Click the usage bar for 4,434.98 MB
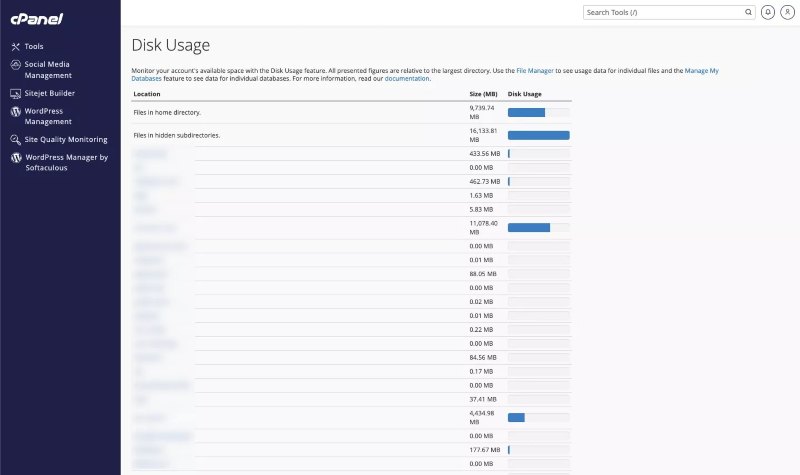 (538, 417)
